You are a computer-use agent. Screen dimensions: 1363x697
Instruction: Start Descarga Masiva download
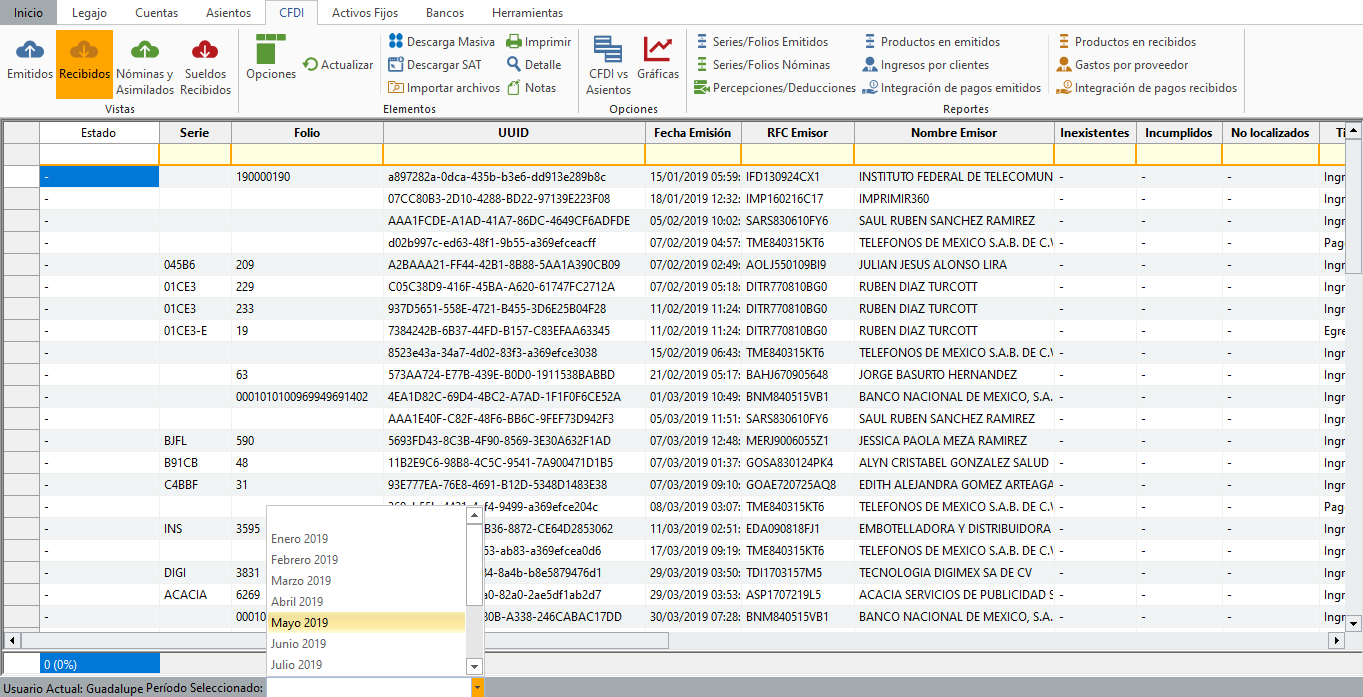(x=441, y=42)
